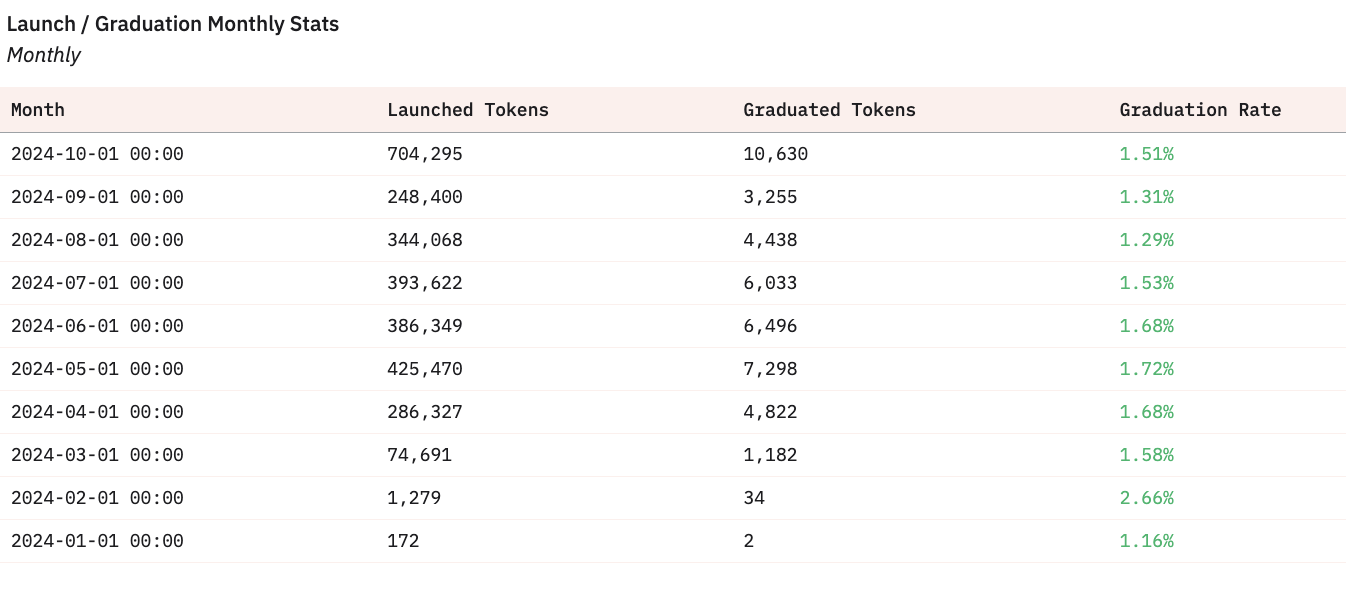
Task: Select the 2.66% graduation rate
Action: coord(1146,498)
